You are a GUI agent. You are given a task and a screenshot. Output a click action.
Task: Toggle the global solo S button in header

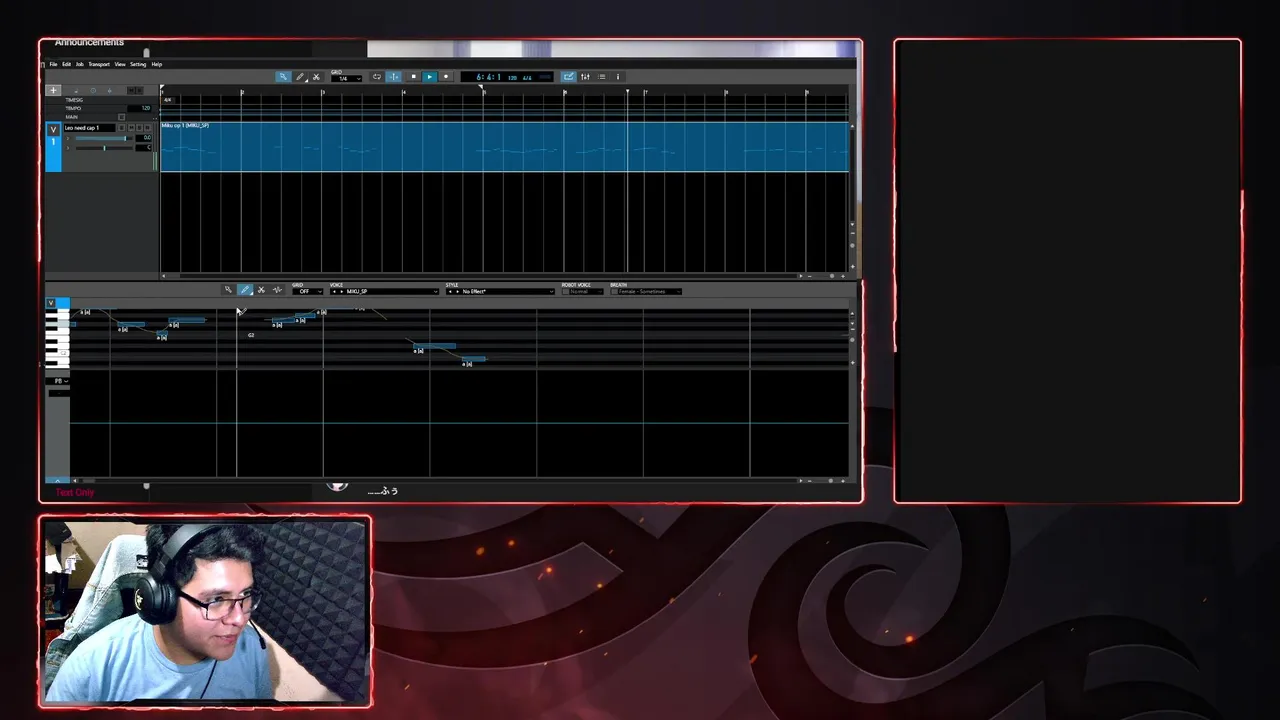(x=139, y=90)
